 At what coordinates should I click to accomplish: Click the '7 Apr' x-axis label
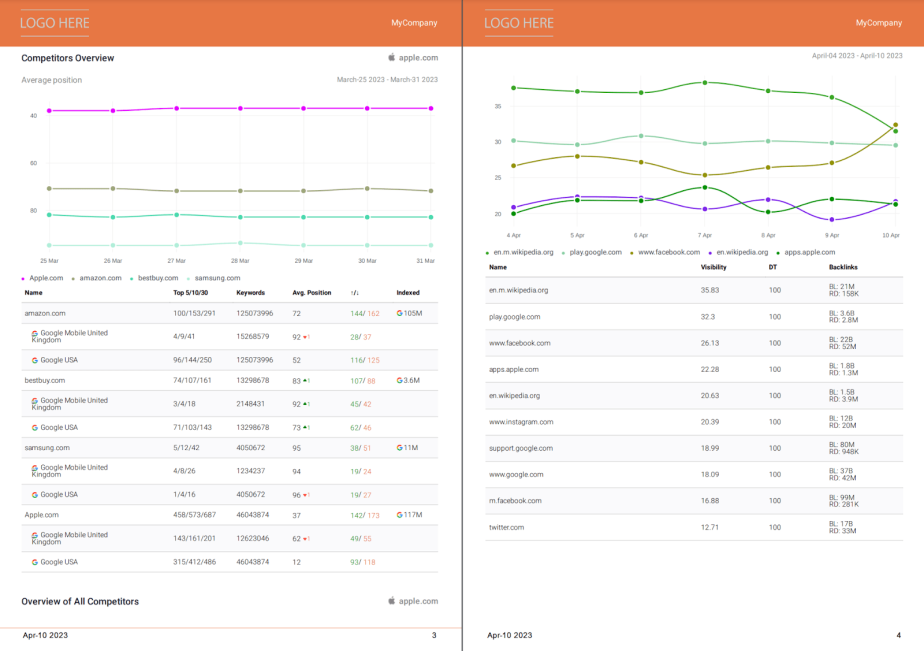(x=705, y=235)
